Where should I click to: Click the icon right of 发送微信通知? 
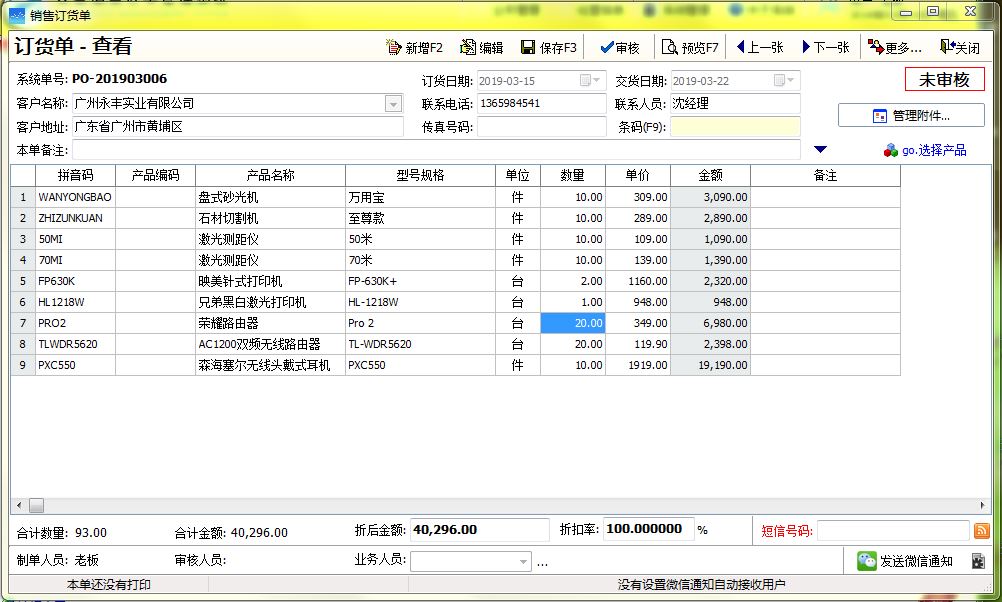[x=978, y=561]
